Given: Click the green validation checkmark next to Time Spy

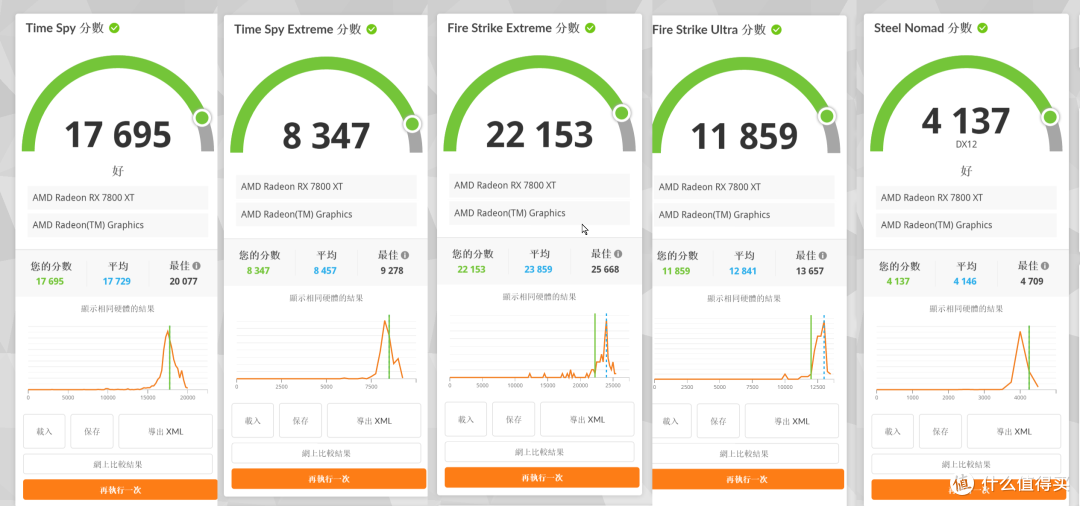Looking at the screenshot, I should point(114,28).
